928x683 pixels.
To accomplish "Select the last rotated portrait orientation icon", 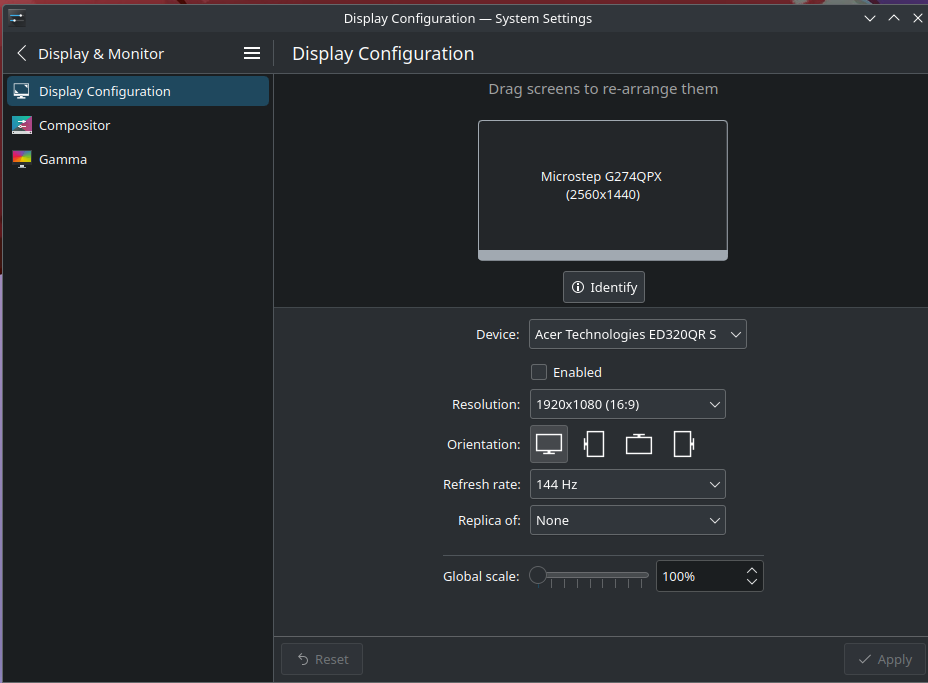I will point(684,444).
